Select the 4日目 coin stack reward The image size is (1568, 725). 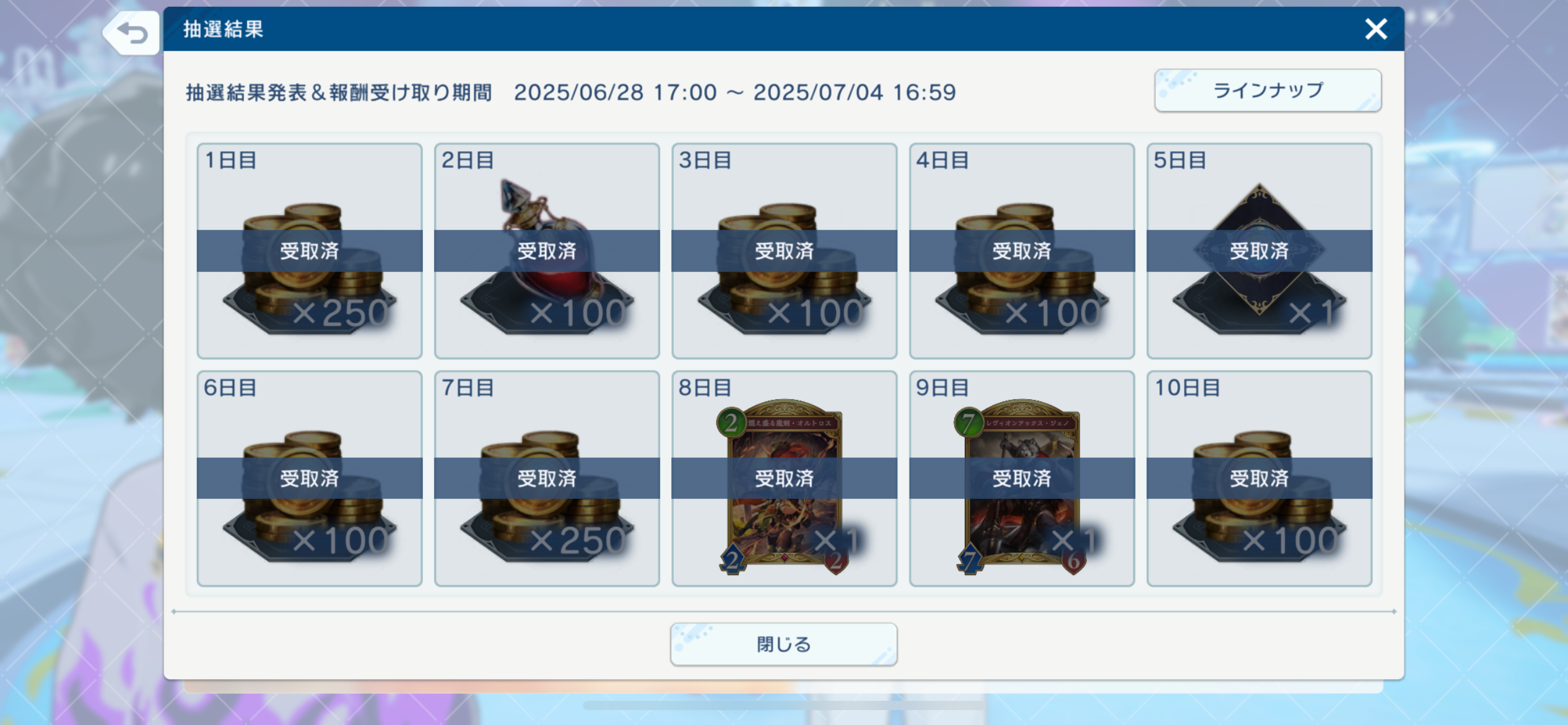point(1022,251)
